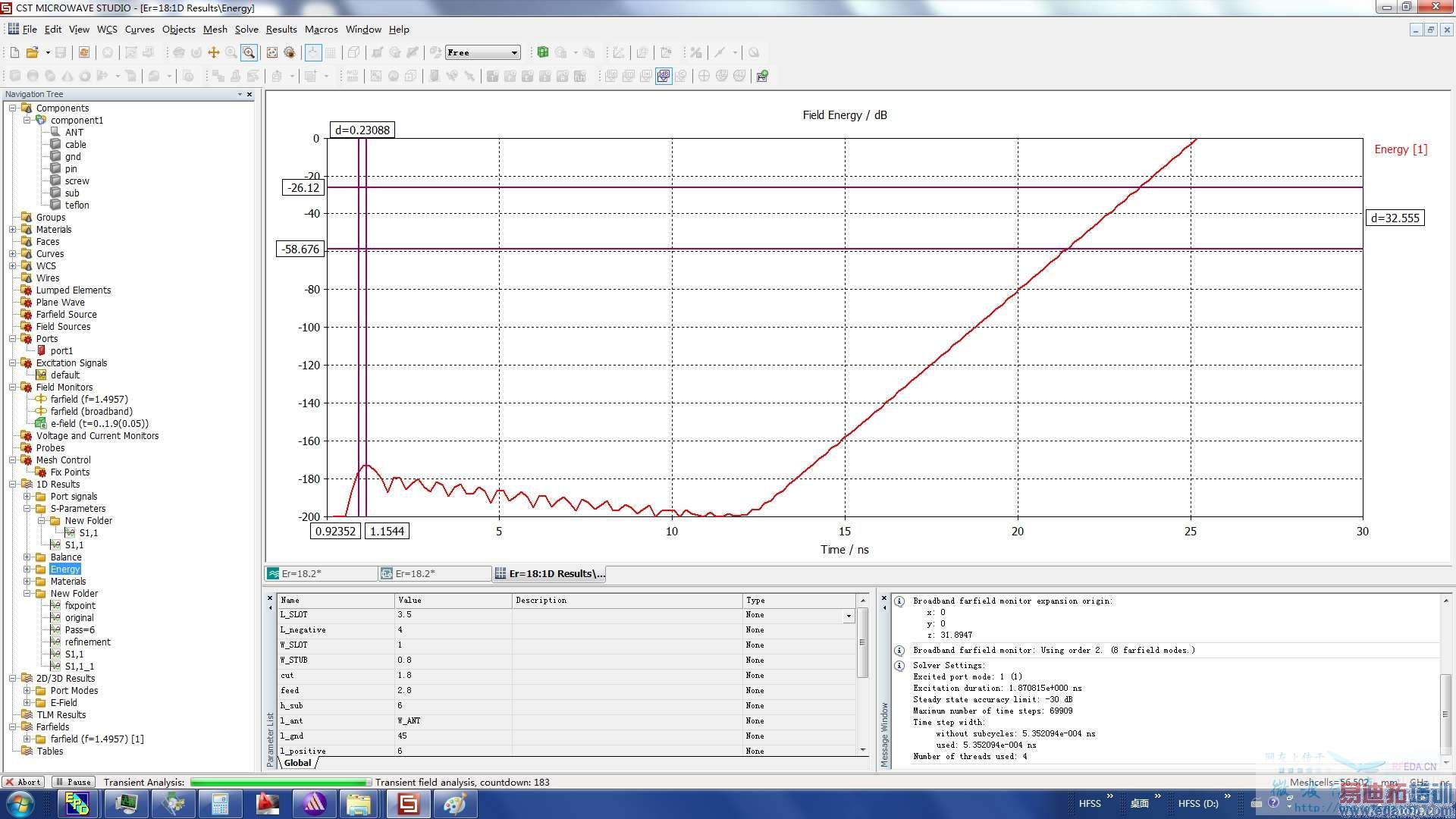Screen dimensions: 1456x819
Task: Click the parameter list icon at the end of the second toolbar
Action: click(x=762, y=76)
